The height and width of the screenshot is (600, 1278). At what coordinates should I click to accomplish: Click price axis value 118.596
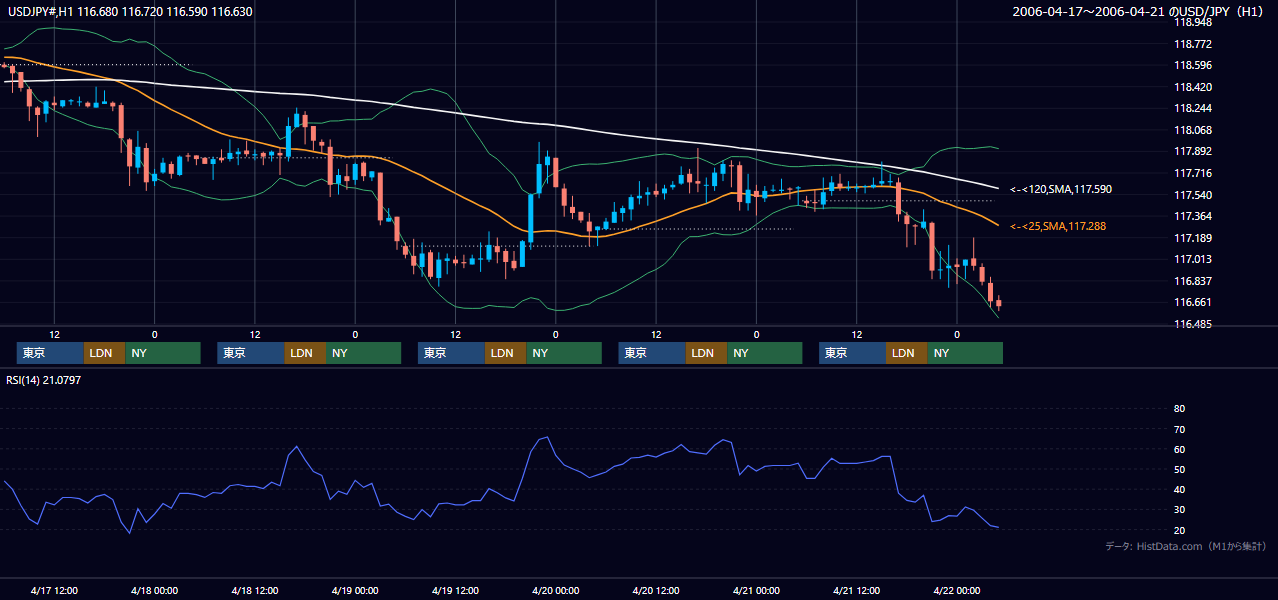pyautogui.click(x=1192, y=66)
